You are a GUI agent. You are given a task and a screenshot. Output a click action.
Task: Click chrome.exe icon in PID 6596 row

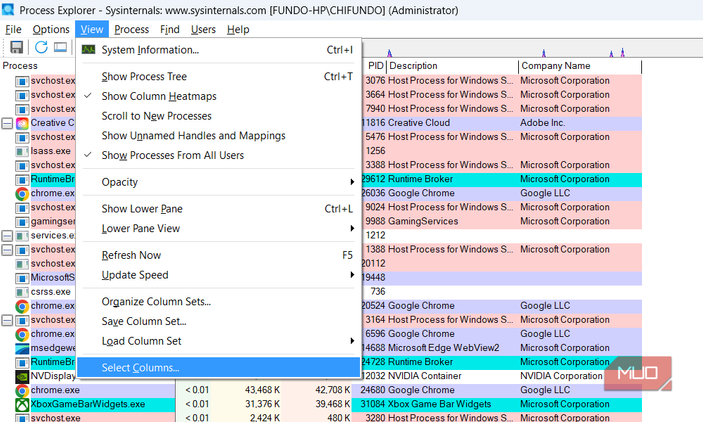tap(22, 335)
